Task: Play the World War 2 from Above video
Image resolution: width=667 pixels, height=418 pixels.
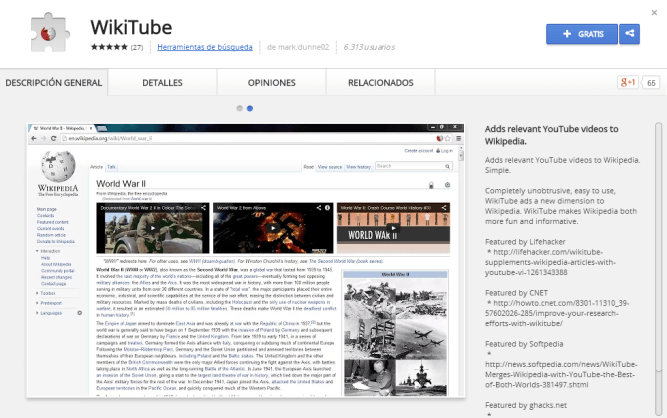Action: [x=273, y=228]
